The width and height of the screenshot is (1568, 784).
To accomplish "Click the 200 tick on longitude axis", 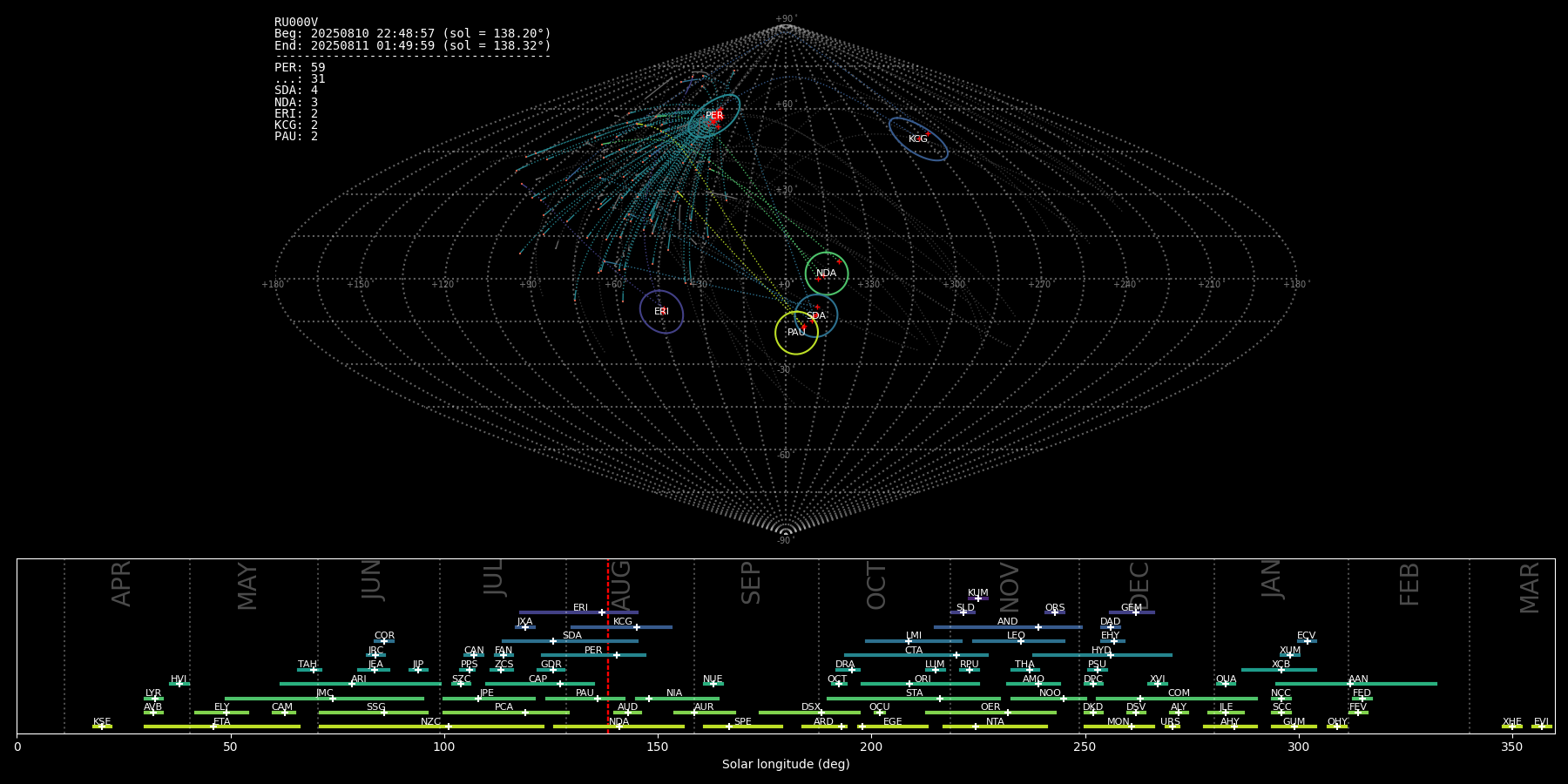I will tap(871, 747).
